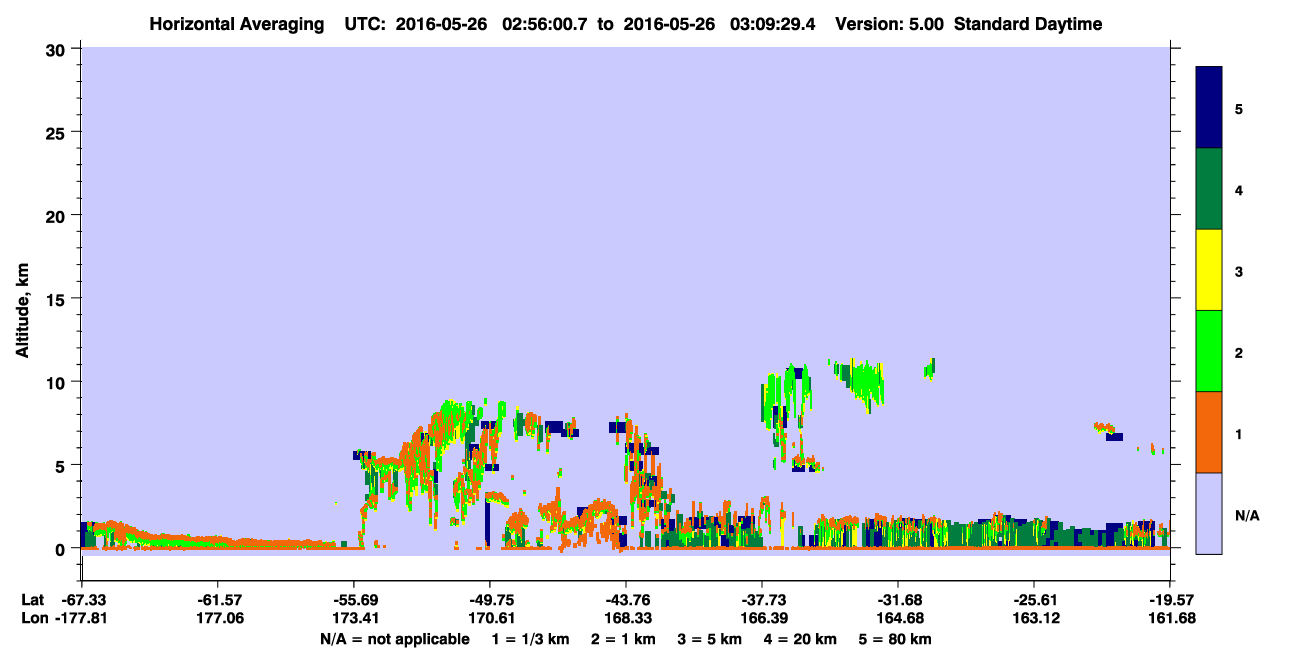Screen dimensions: 1300x667
Task: Click the 10 altitude tick label
Action: pos(57,382)
